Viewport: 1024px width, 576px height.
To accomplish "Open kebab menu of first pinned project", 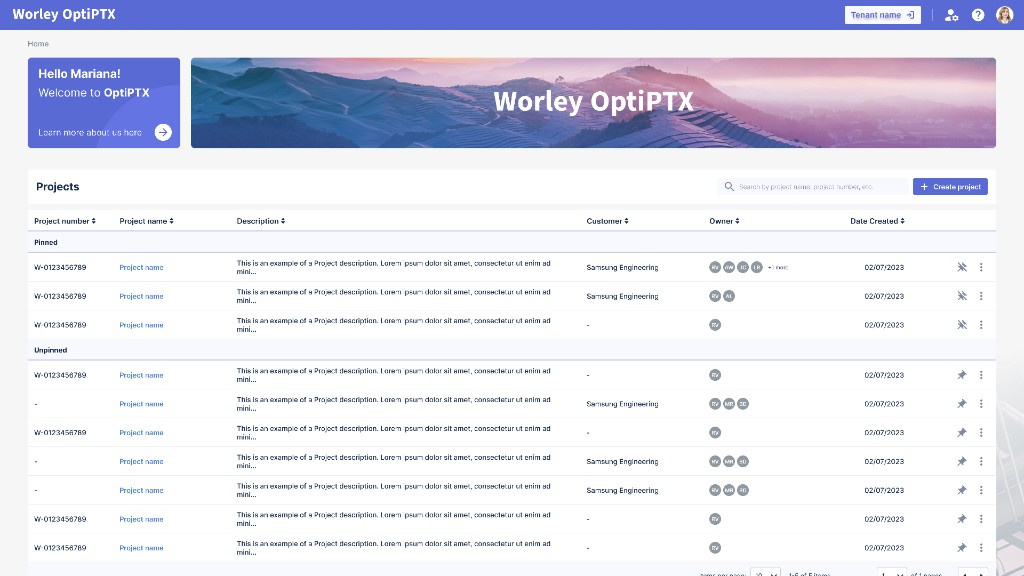I will pos(981,267).
